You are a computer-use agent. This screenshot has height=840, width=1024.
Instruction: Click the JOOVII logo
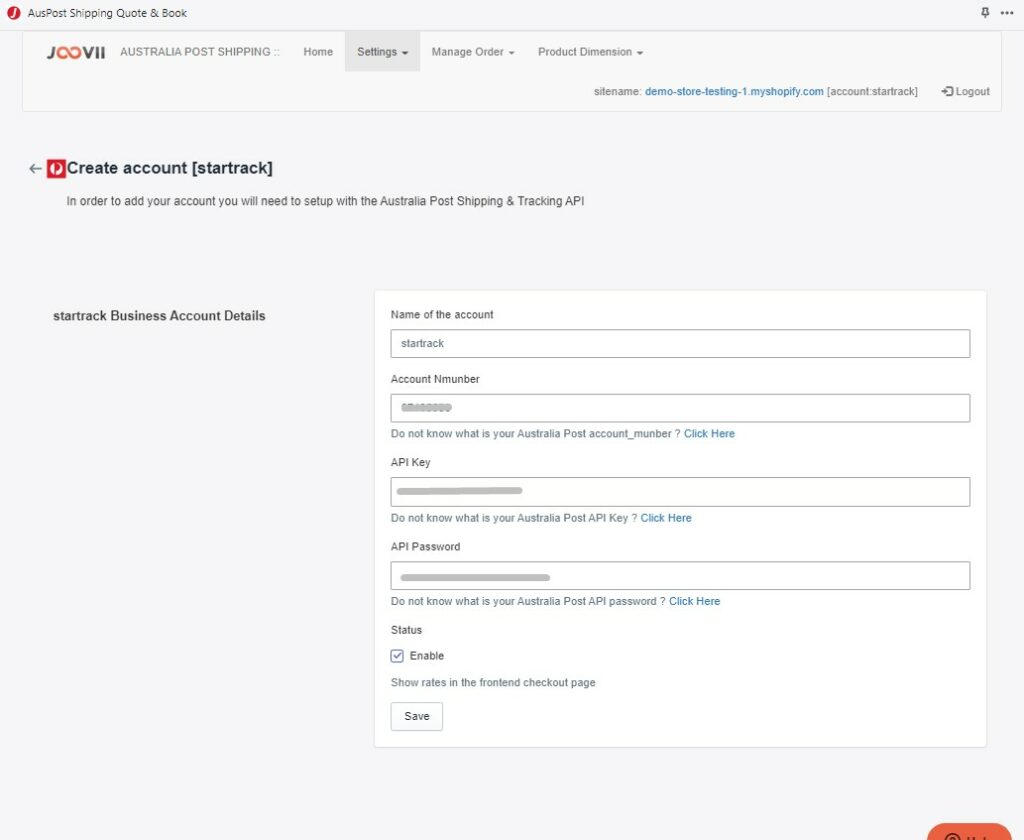point(76,52)
